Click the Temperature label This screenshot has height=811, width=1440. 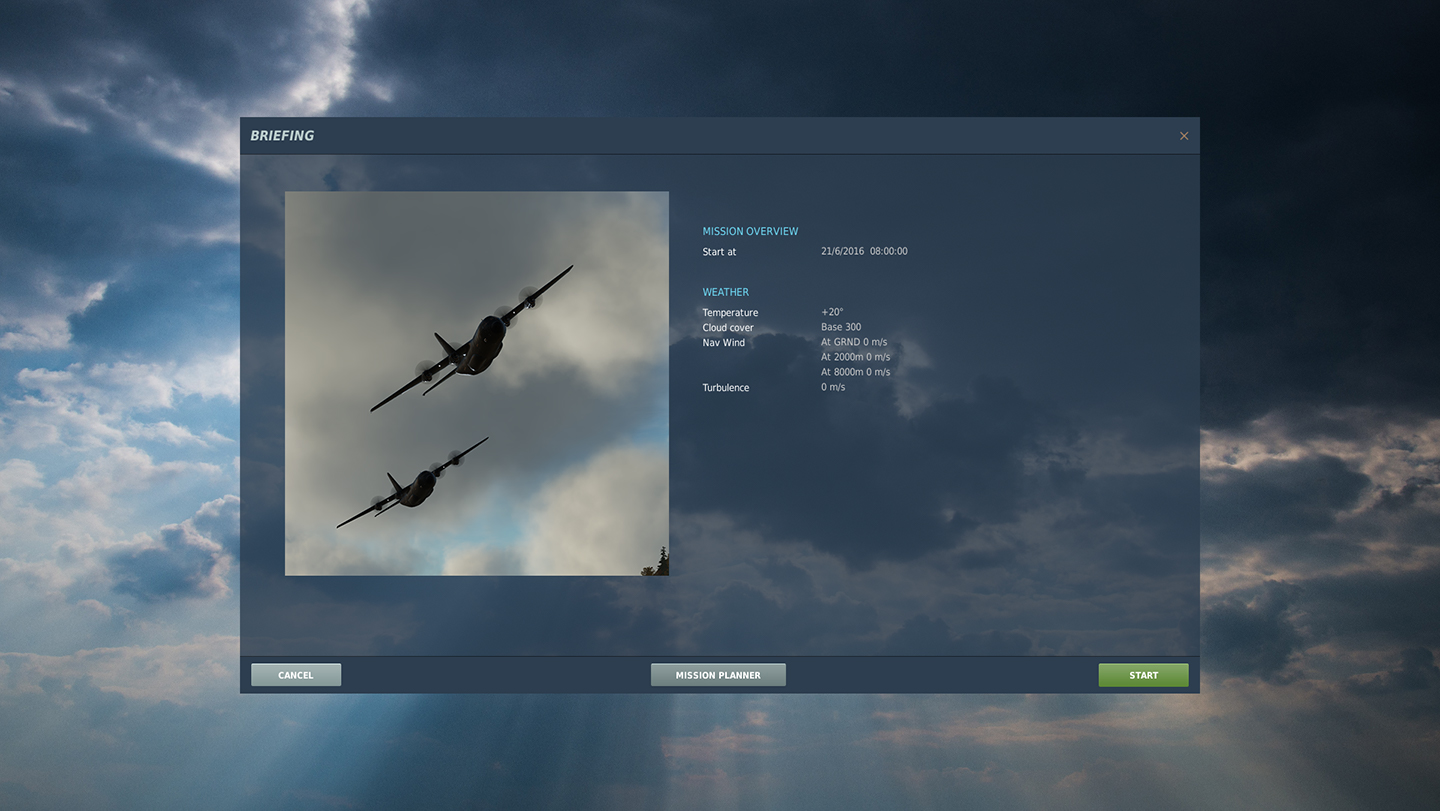point(730,313)
